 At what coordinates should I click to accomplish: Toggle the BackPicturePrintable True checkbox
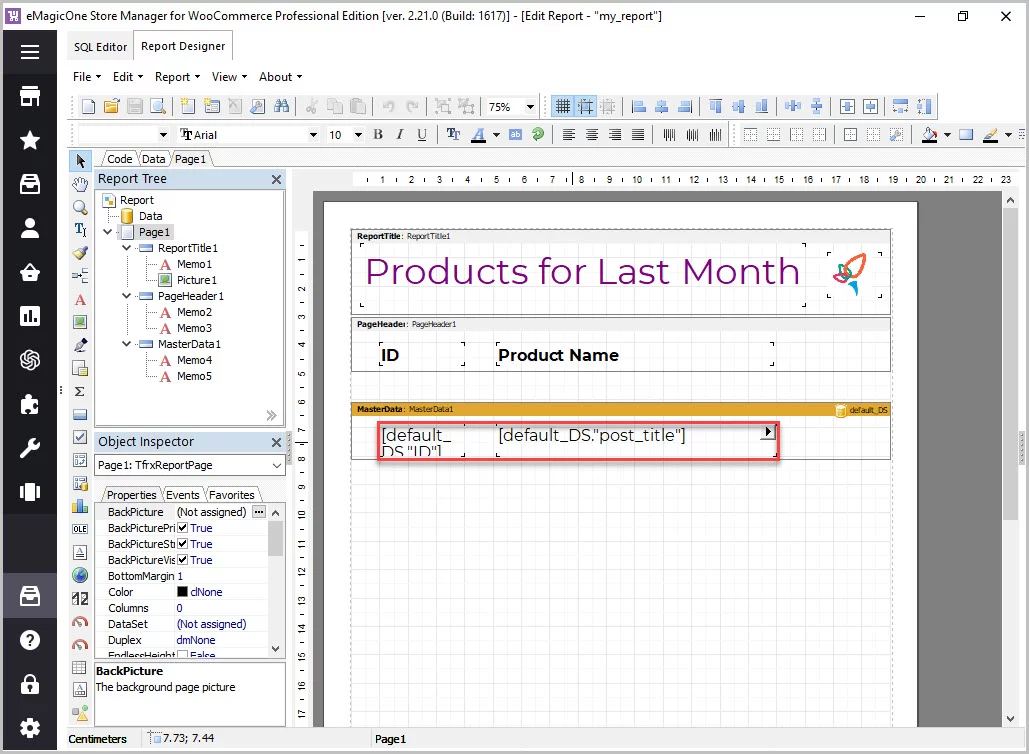coord(182,528)
